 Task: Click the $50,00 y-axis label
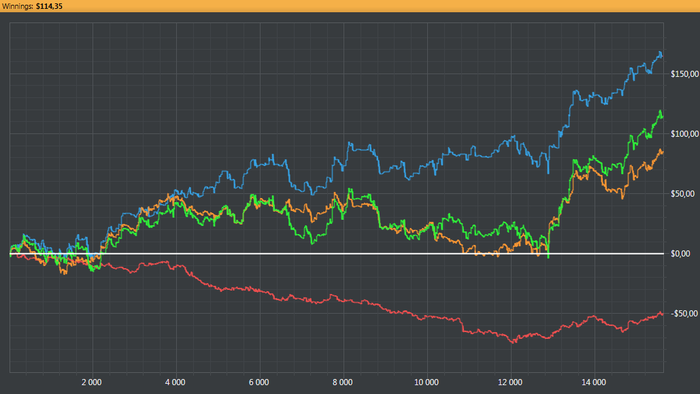coord(683,194)
